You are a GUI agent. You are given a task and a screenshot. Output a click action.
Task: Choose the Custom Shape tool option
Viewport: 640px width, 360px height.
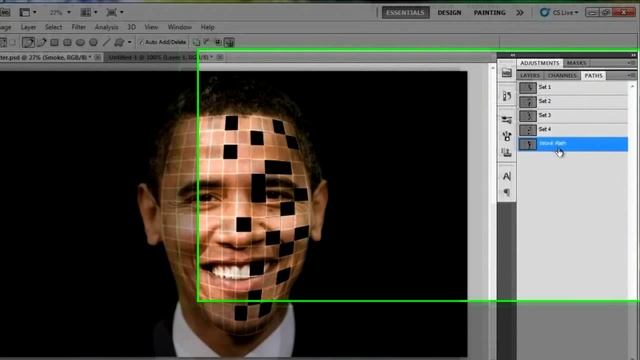[119, 42]
